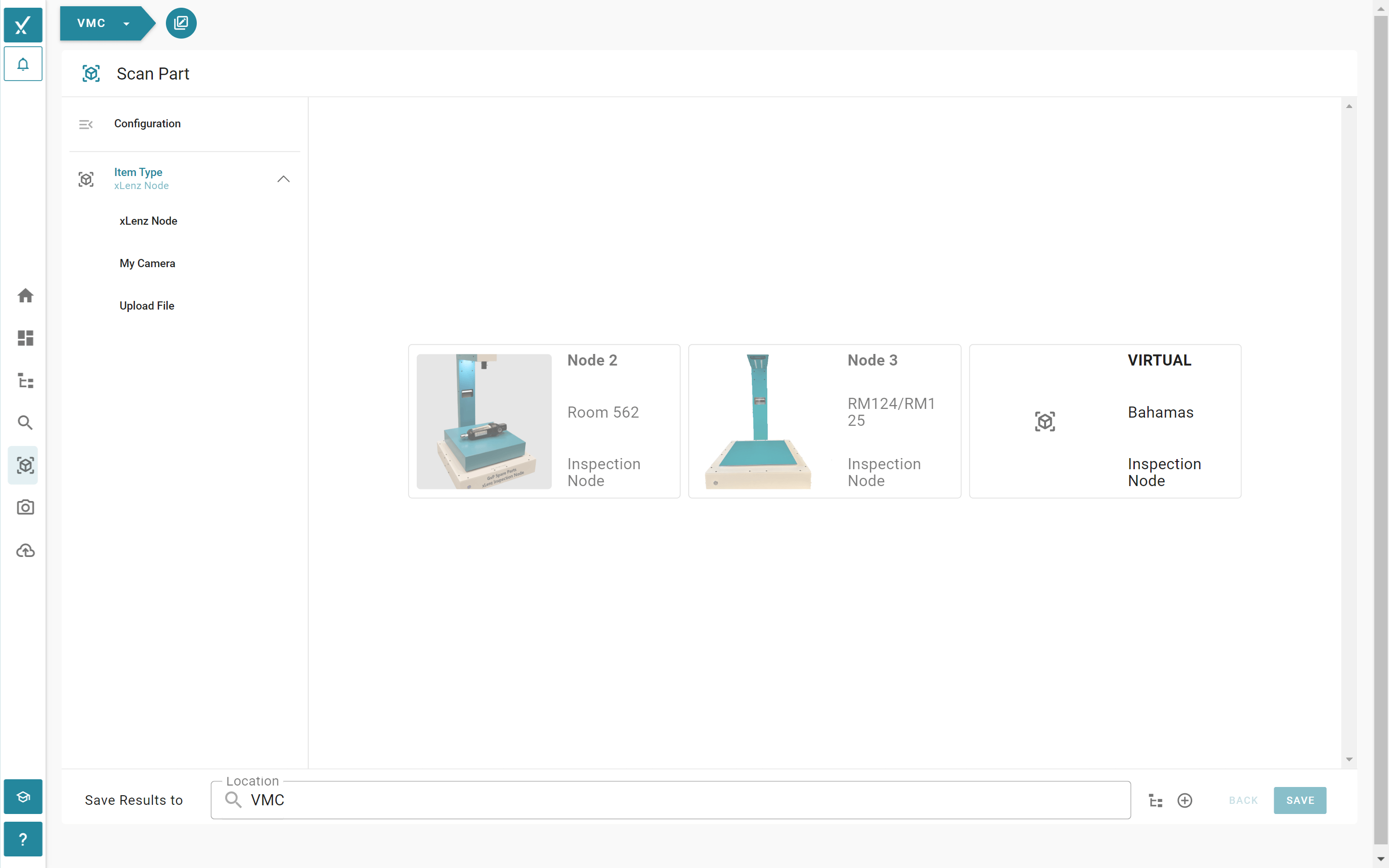This screenshot has height=868, width=1389.
Task: Click the plus icon near the Location field
Action: coord(1185,800)
